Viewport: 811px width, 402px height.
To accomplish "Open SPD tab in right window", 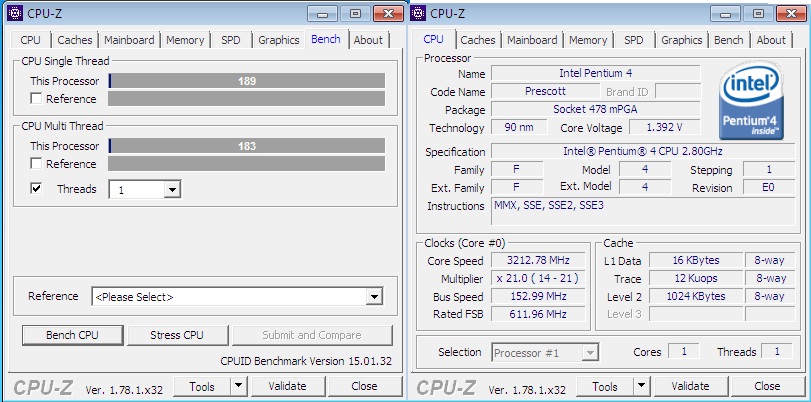I will click(x=634, y=40).
